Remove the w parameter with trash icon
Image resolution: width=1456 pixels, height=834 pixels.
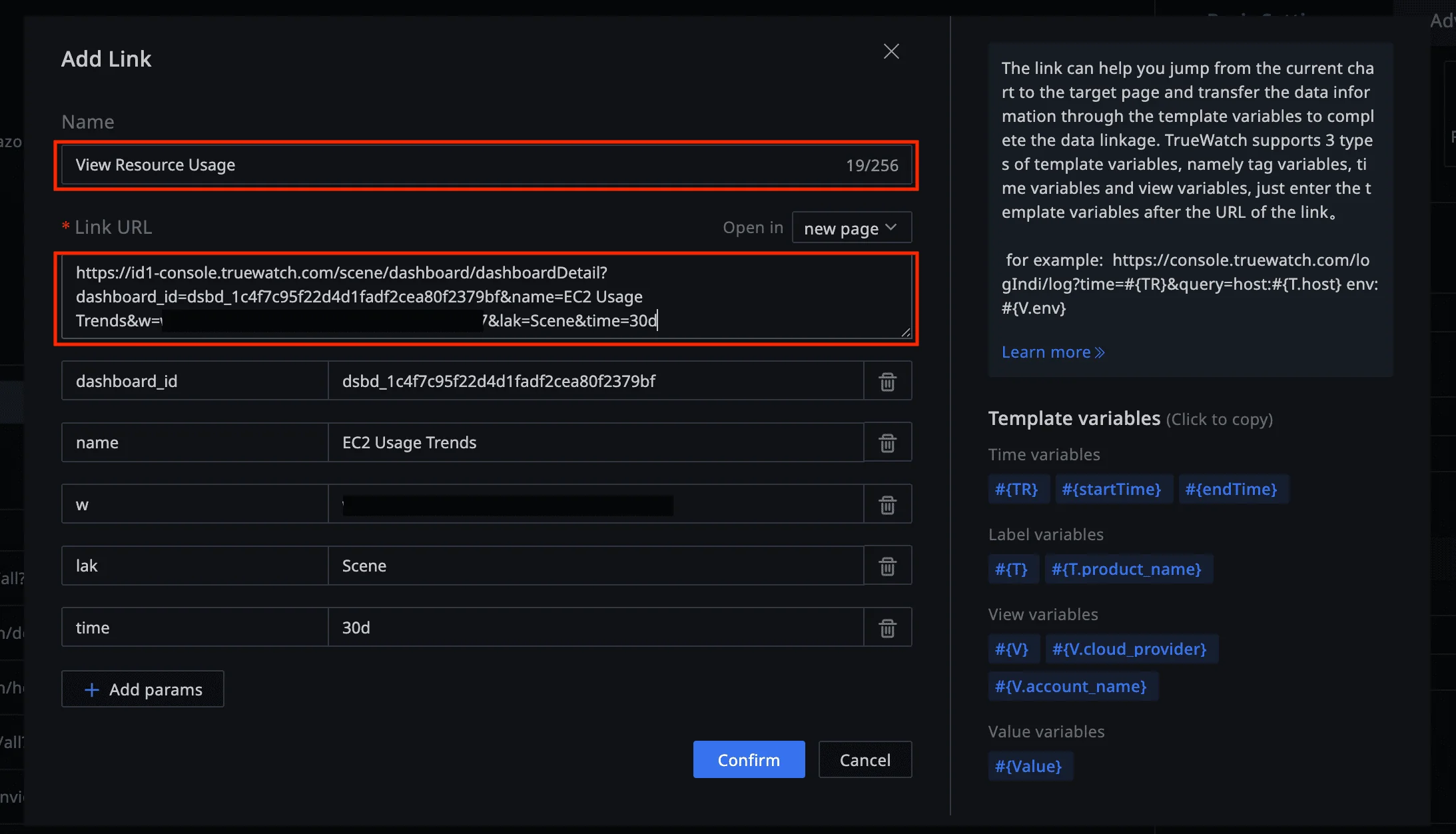887,505
